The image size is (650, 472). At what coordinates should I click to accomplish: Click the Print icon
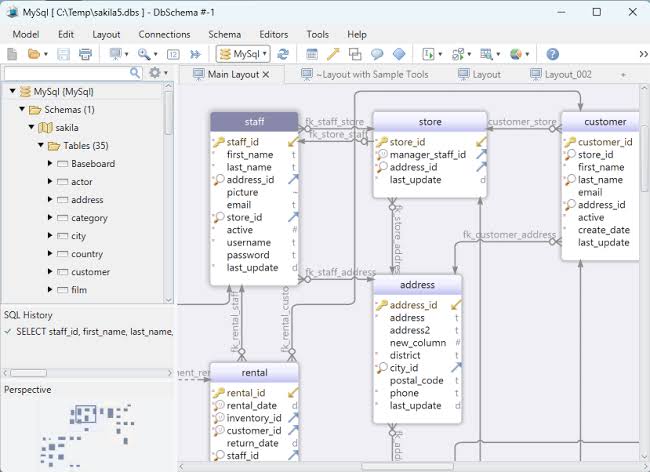click(x=85, y=54)
